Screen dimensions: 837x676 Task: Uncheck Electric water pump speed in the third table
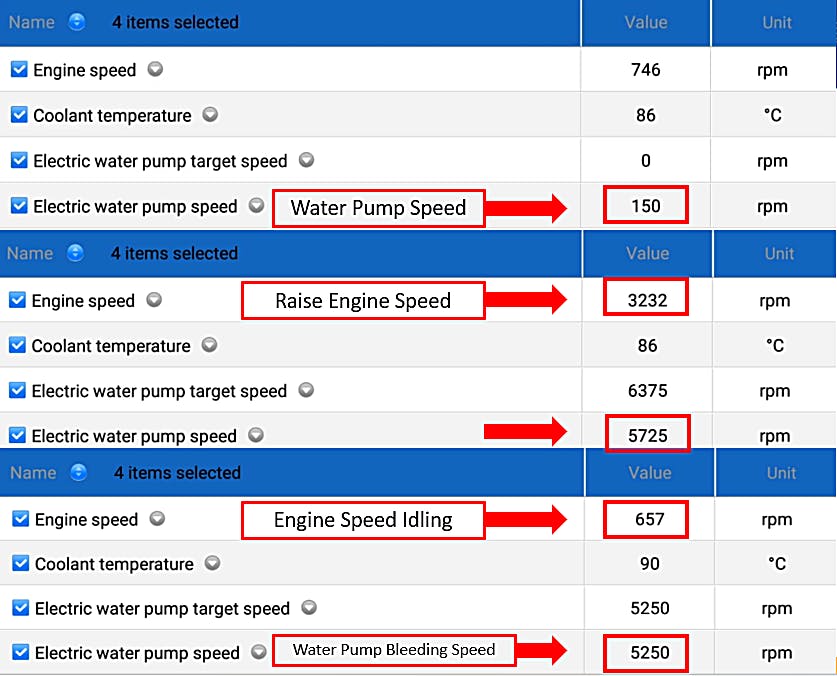pyautogui.click(x=18, y=652)
